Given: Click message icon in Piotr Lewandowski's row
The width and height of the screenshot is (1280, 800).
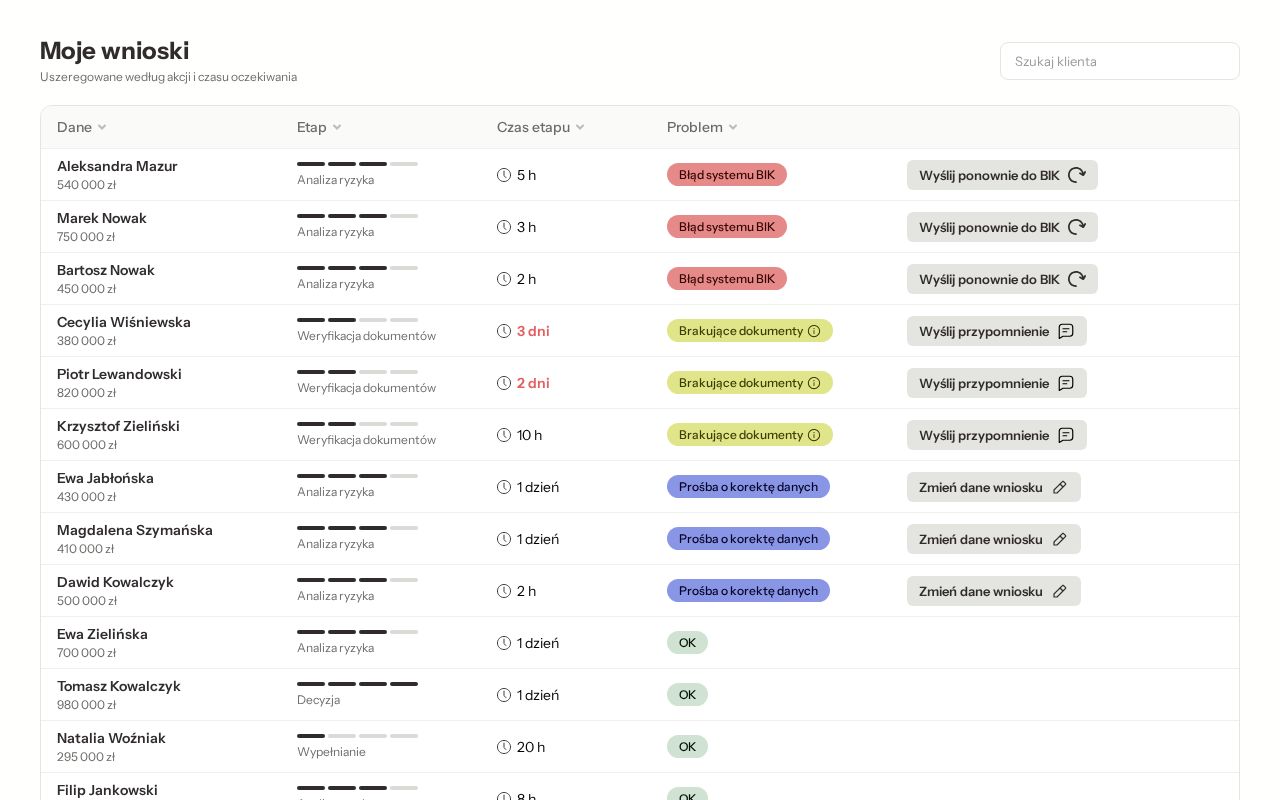Looking at the screenshot, I should pos(1066,383).
